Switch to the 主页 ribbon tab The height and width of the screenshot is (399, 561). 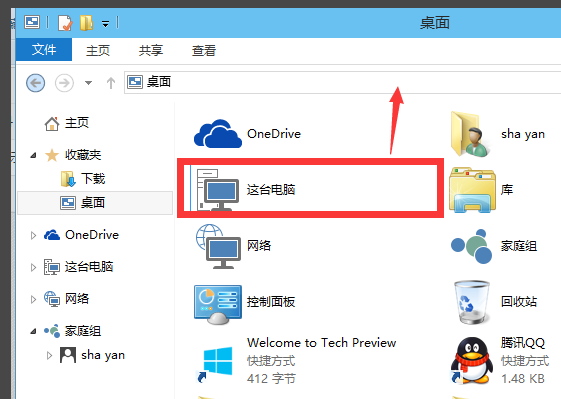tap(98, 50)
